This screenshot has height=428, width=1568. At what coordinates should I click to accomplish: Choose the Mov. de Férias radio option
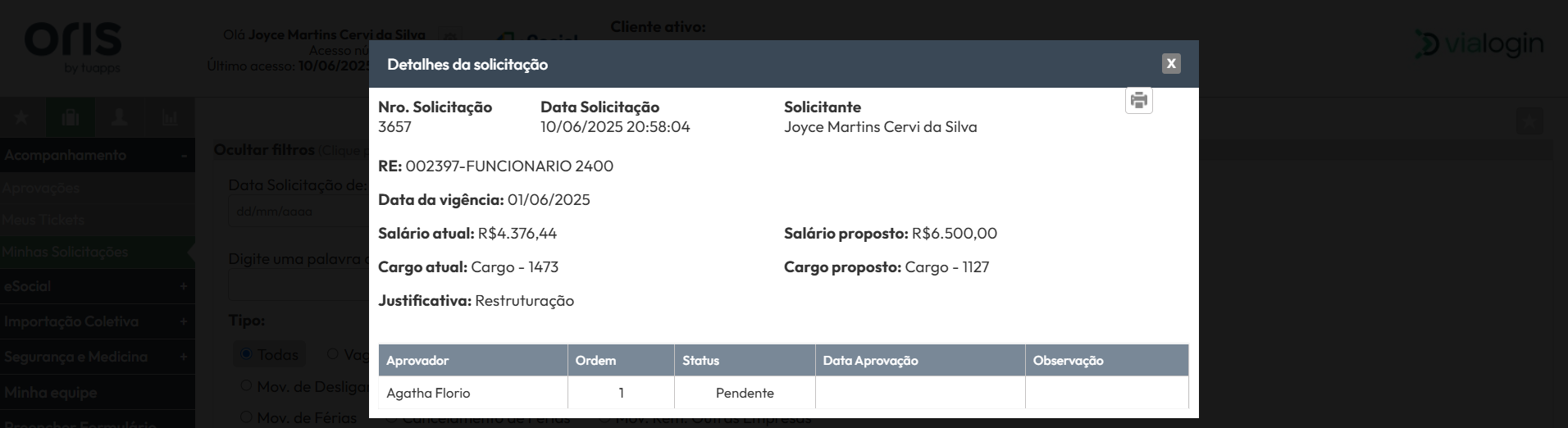pos(246,417)
